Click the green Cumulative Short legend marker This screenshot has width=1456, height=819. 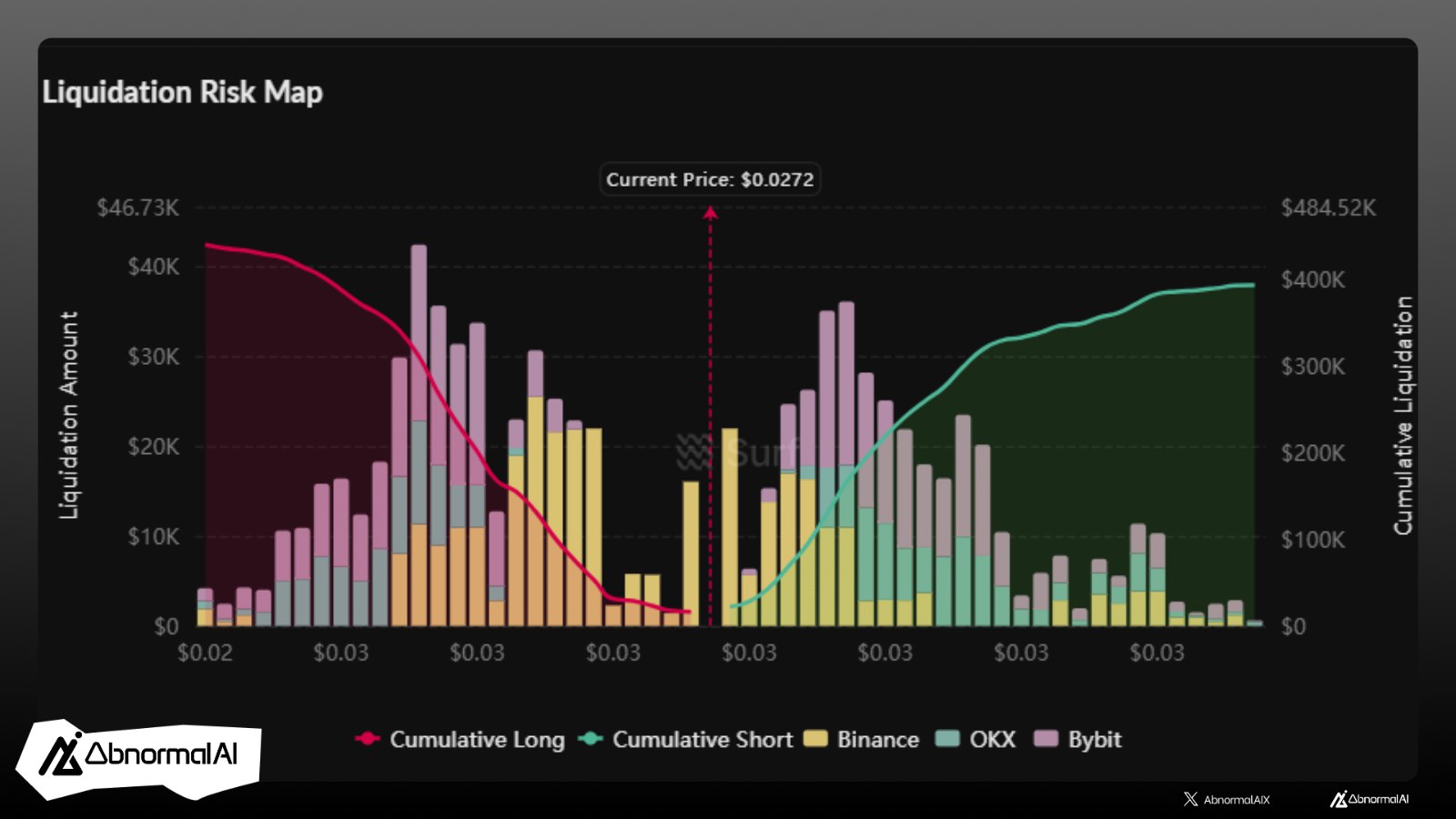coord(591,739)
